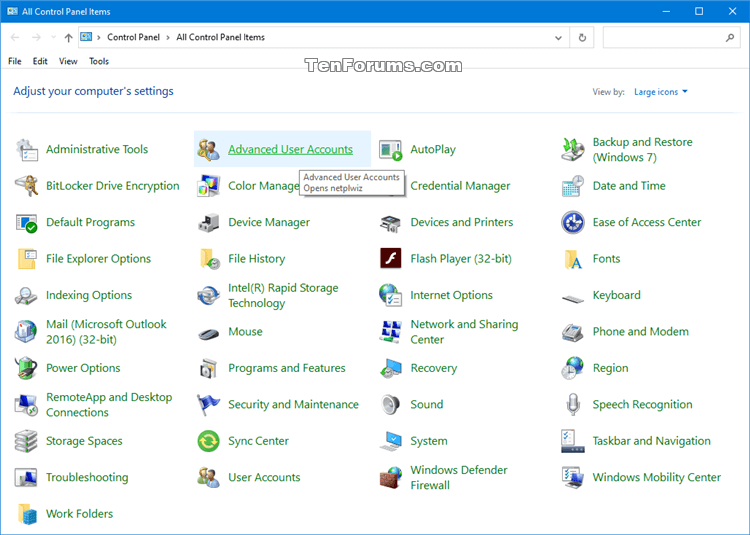Image resolution: width=750 pixels, height=535 pixels.
Task: Click the Work Folders icon
Action: click(26, 513)
